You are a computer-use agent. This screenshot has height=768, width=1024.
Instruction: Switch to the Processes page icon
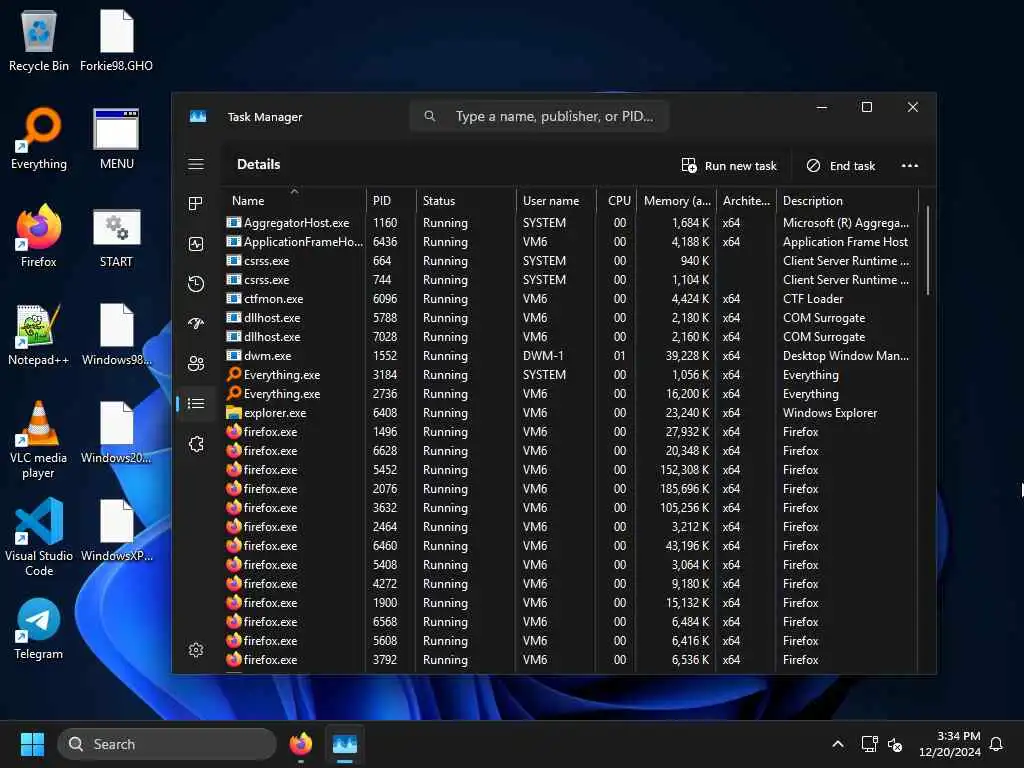(196, 204)
